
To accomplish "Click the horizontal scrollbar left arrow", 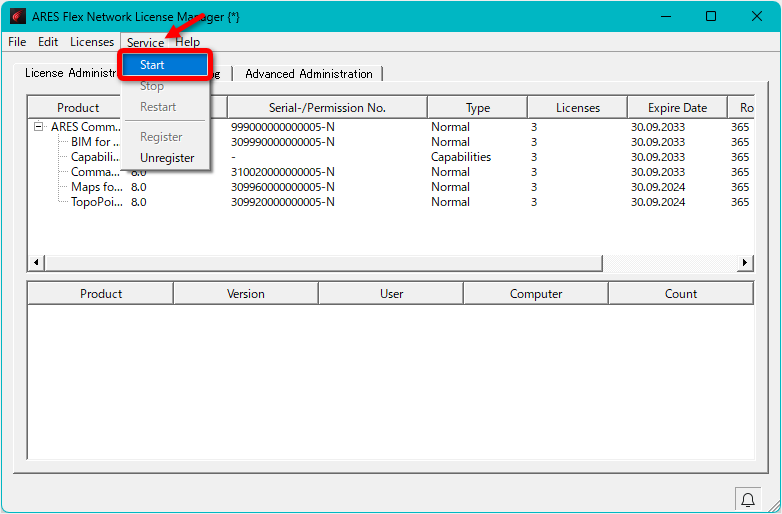I will pos(36,262).
